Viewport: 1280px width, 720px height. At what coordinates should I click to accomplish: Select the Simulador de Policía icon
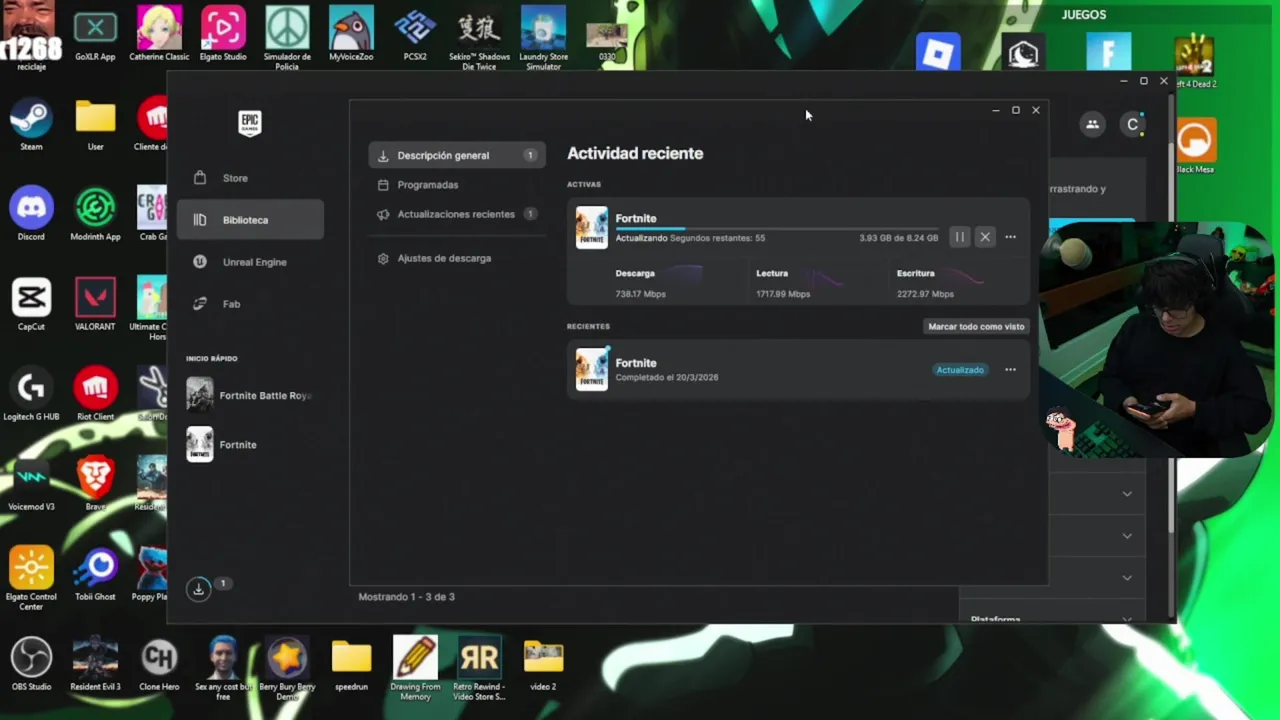[x=287, y=38]
